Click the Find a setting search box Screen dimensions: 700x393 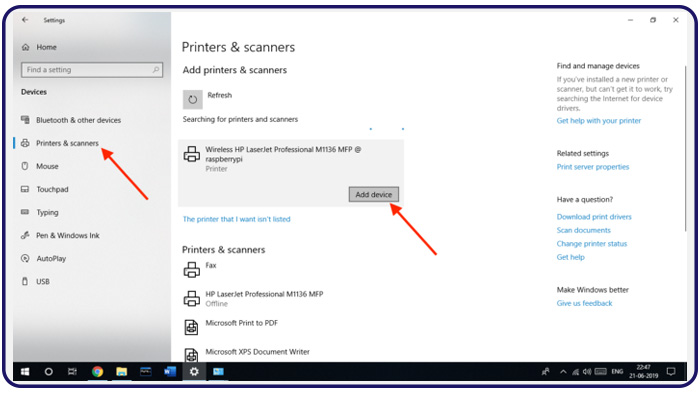pyautogui.click(x=92, y=70)
